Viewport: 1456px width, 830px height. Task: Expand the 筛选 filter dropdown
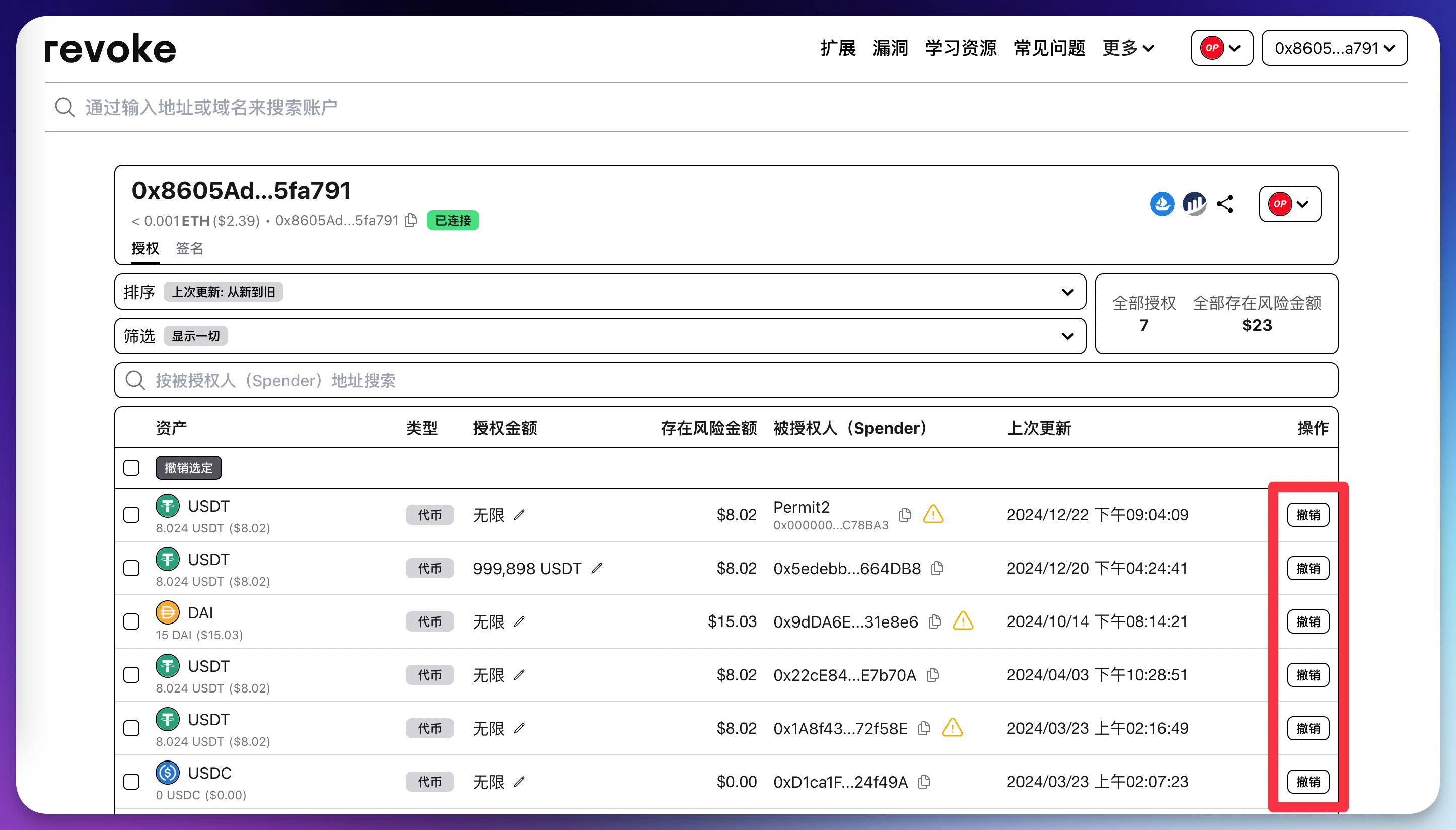[x=601, y=336]
